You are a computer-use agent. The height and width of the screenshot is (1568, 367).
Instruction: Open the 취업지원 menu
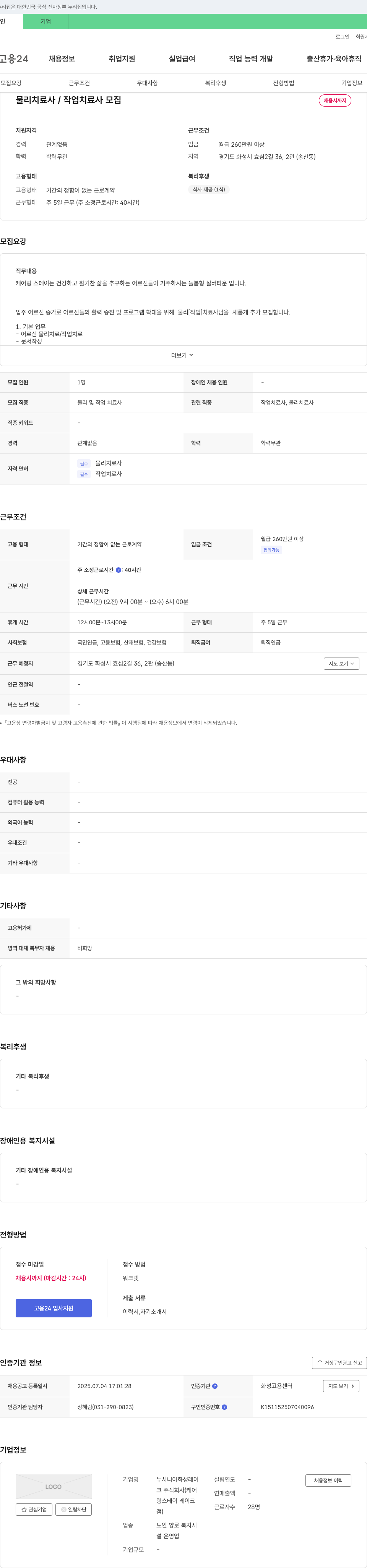[x=122, y=59]
